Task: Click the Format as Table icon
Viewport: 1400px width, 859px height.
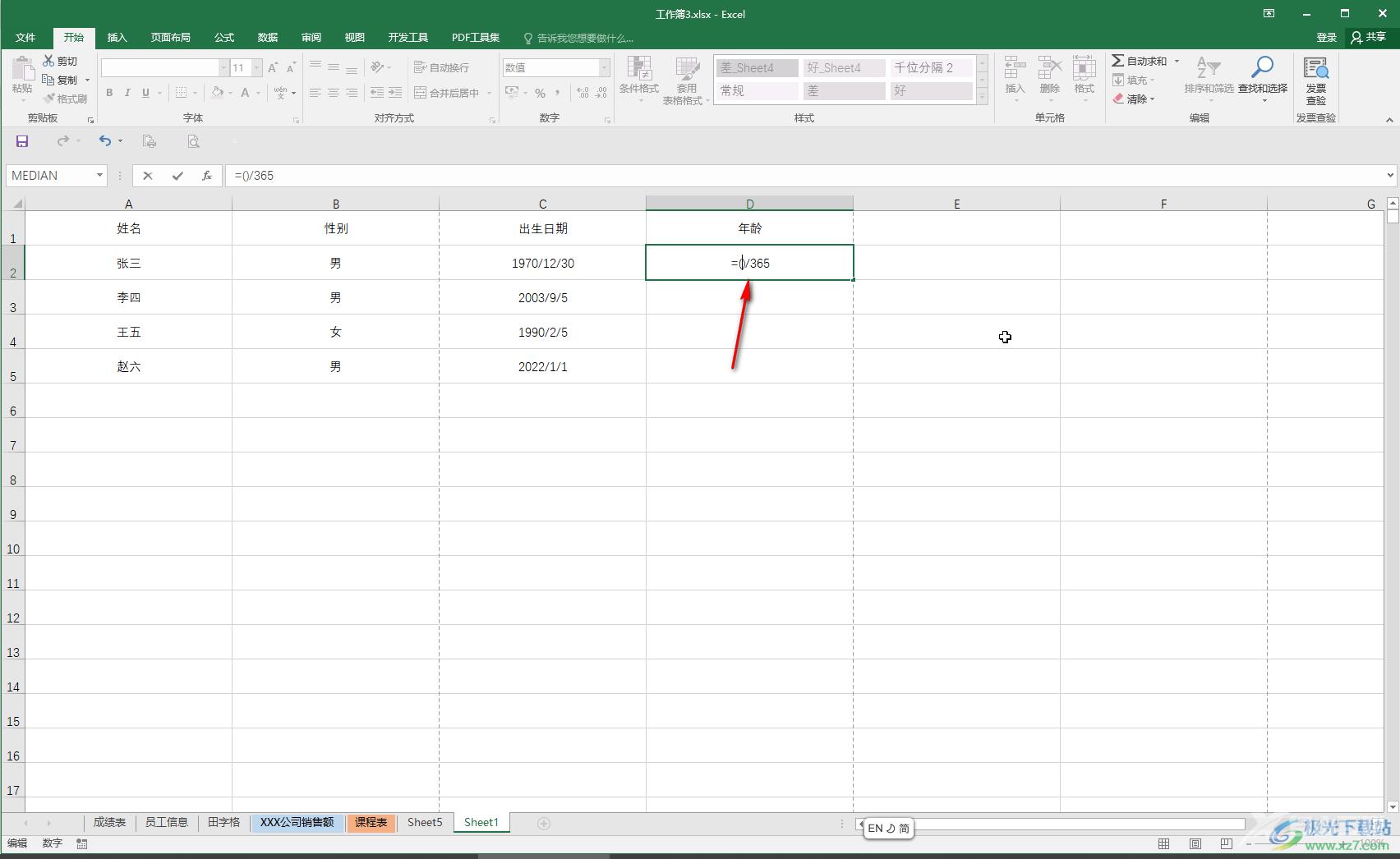Action: coord(687,69)
